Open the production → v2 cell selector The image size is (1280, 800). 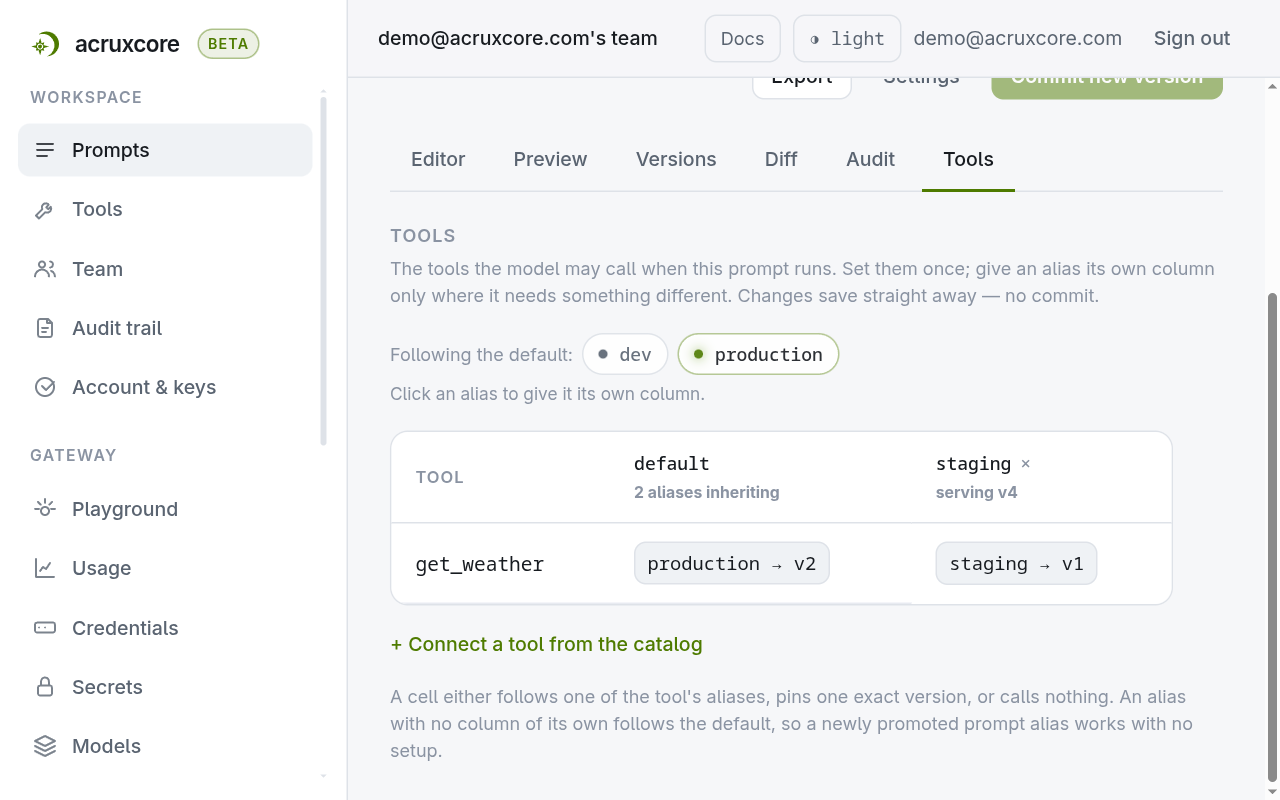732,563
